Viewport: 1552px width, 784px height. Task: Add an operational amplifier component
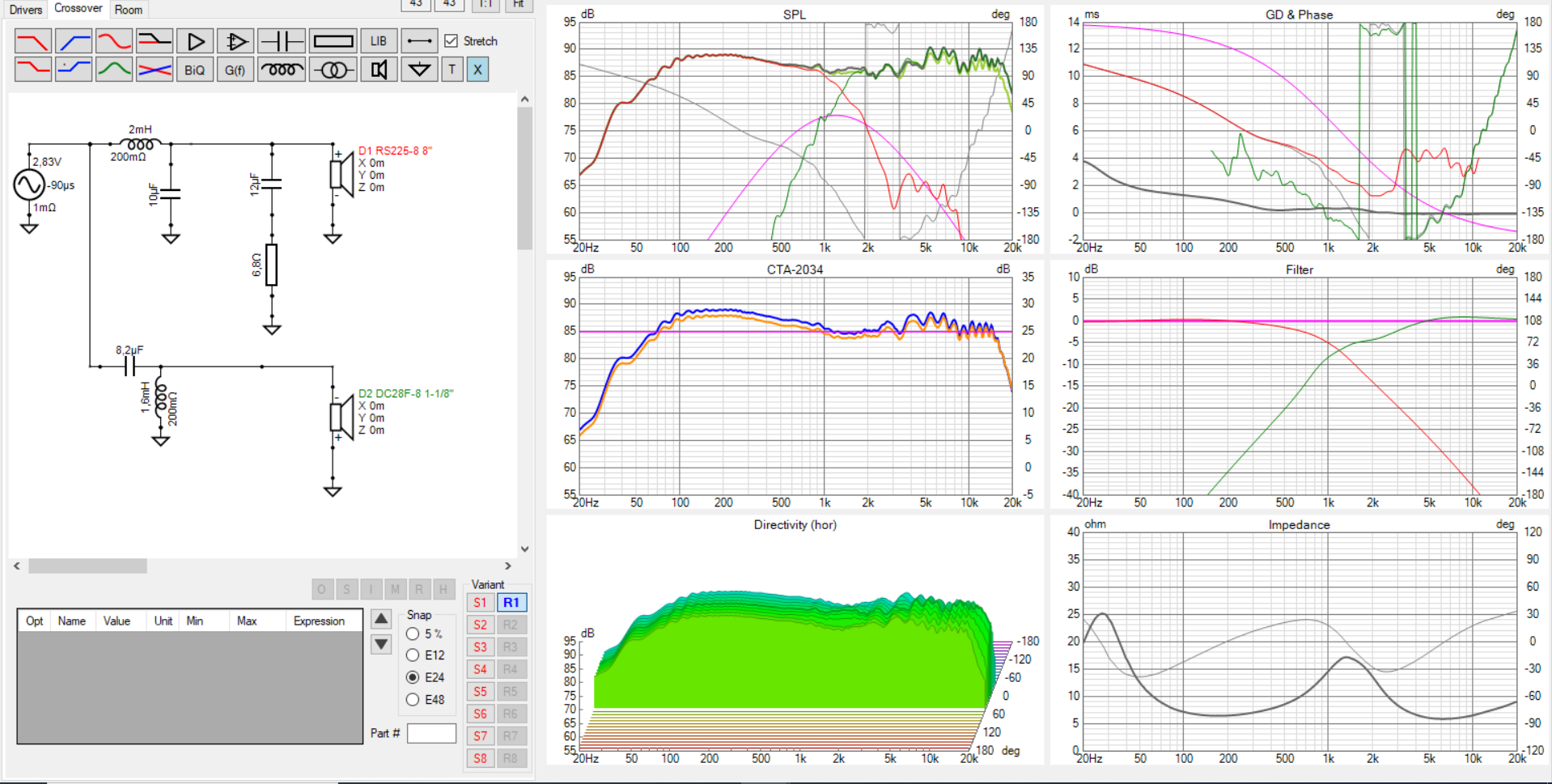(235, 40)
